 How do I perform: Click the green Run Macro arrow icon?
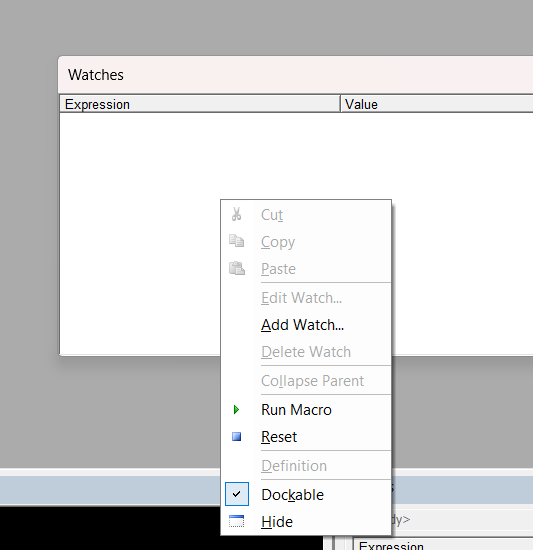[x=237, y=409]
